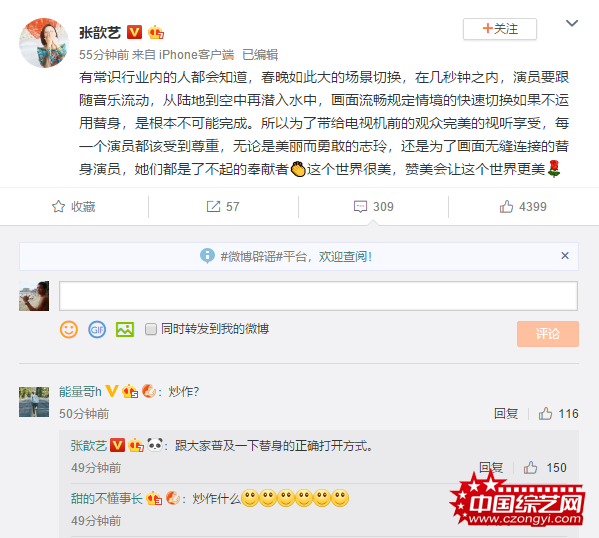Viewport: 599px width, 538px height.
Task: Open the emoji picker smiley icon
Action: 69,329
